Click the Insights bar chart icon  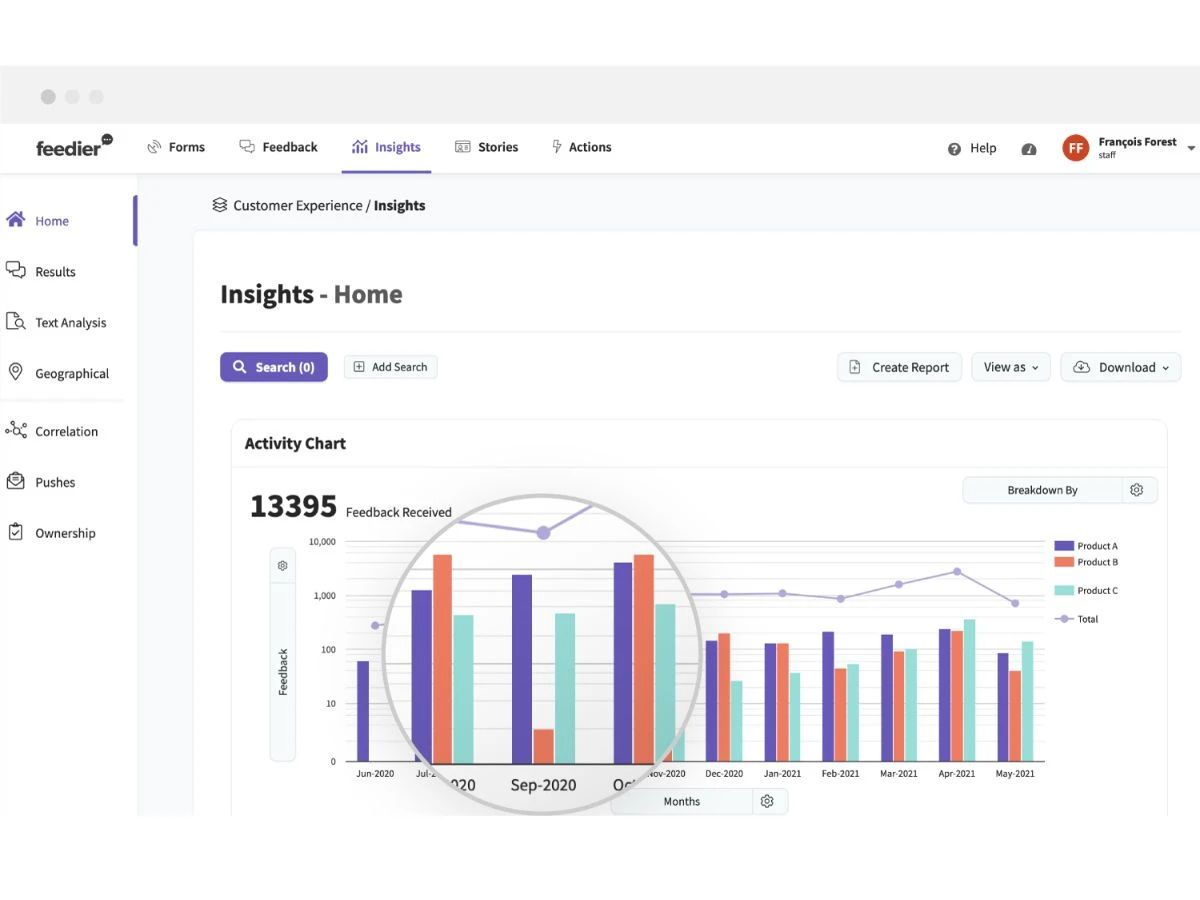click(360, 147)
